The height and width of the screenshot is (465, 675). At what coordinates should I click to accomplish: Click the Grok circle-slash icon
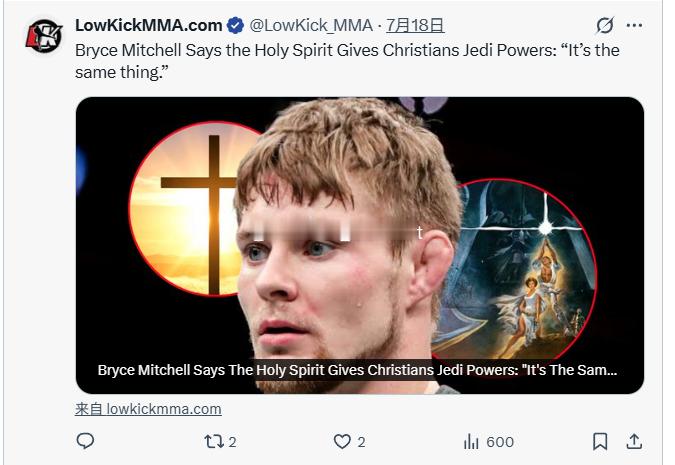[605, 25]
